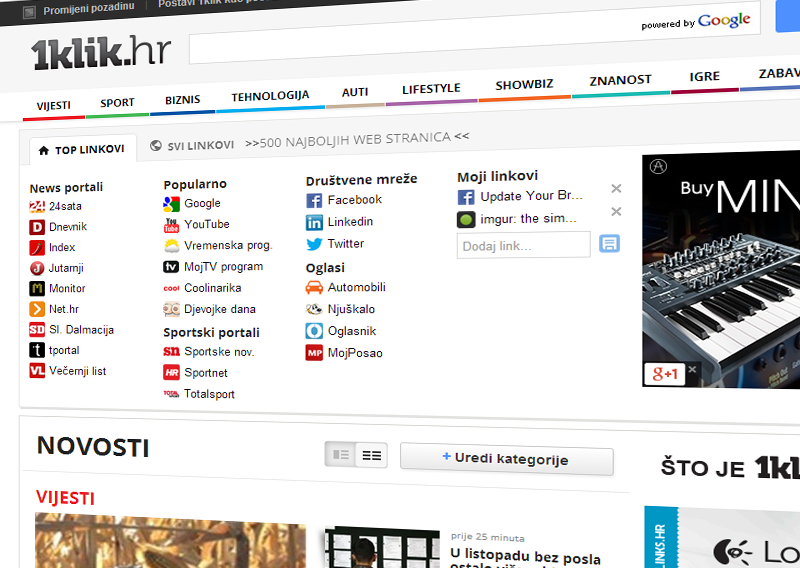The image size is (800, 568).
Task: Click the MojPosao MP icon
Action: (x=314, y=353)
